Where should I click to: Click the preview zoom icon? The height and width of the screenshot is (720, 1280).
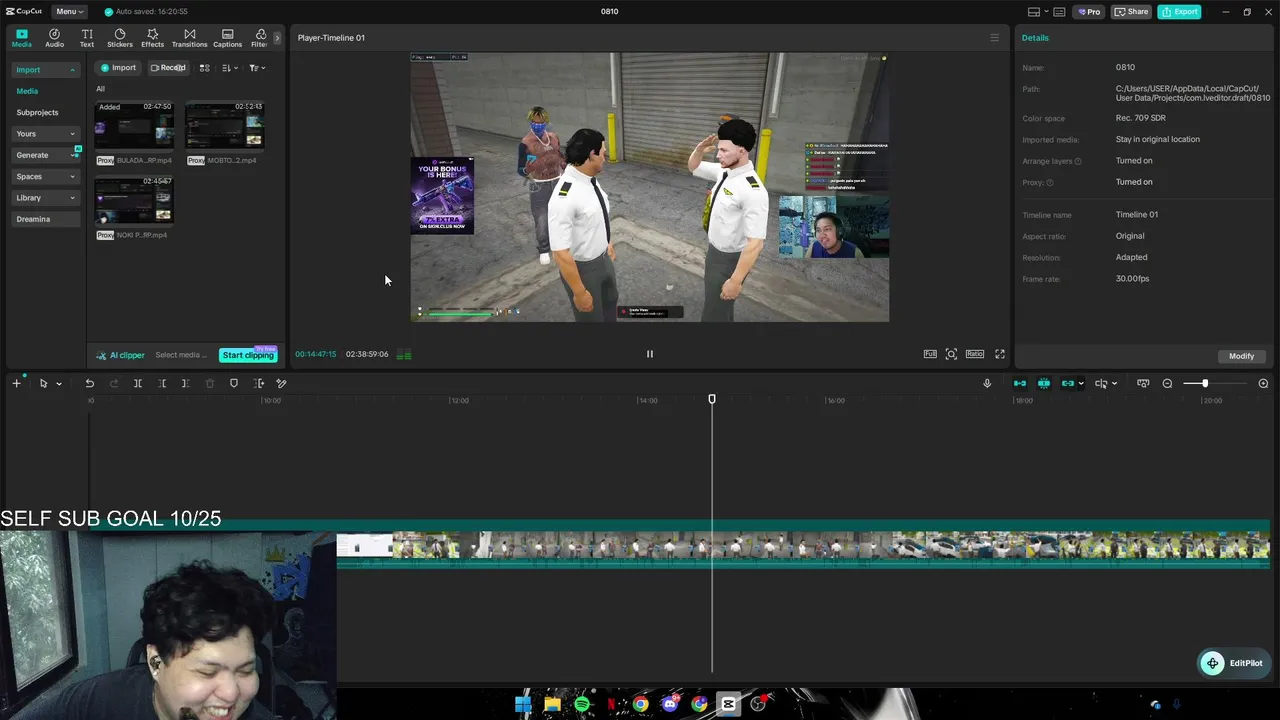pos(951,354)
